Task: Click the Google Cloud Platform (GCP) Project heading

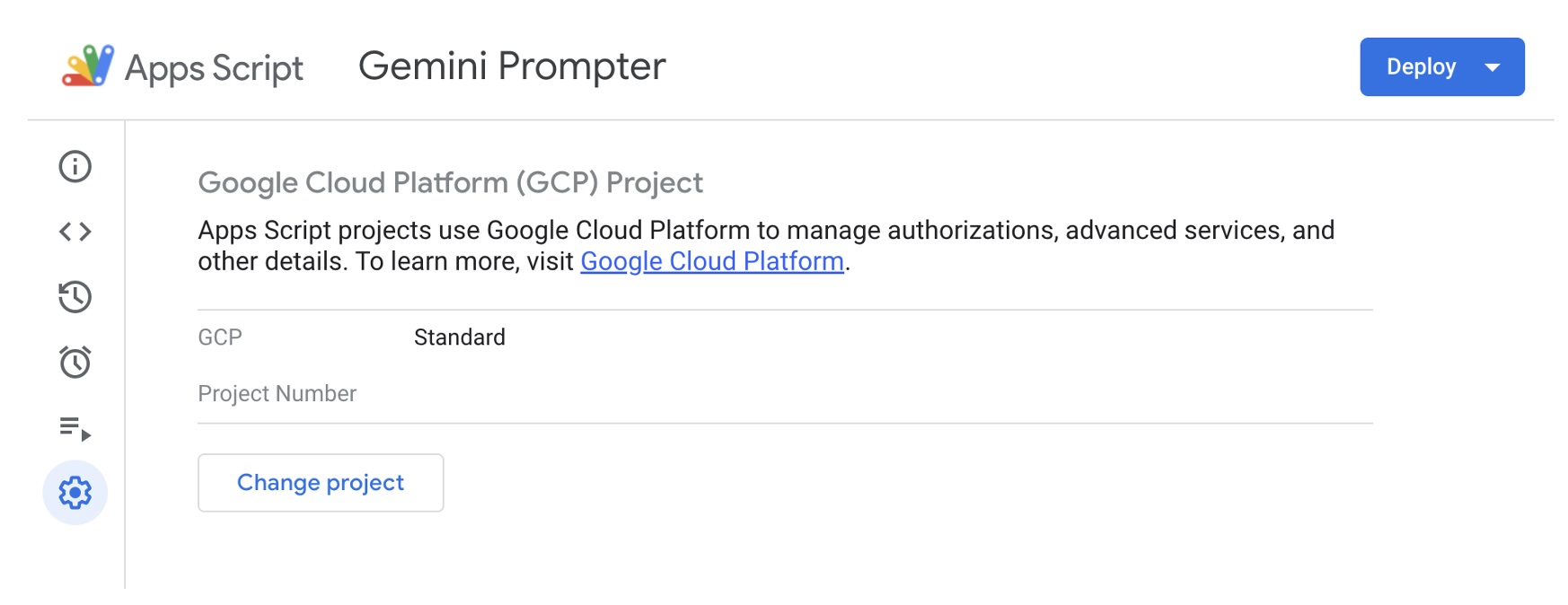Action: click(x=450, y=183)
